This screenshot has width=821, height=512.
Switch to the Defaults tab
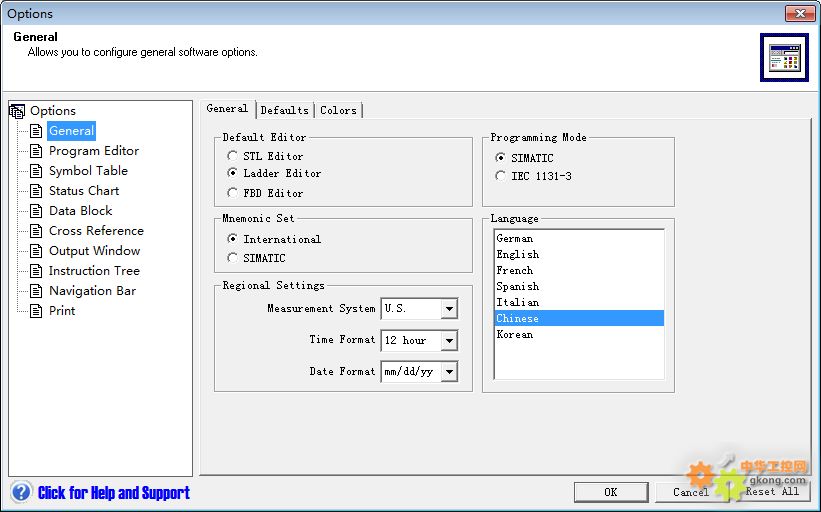[284, 110]
